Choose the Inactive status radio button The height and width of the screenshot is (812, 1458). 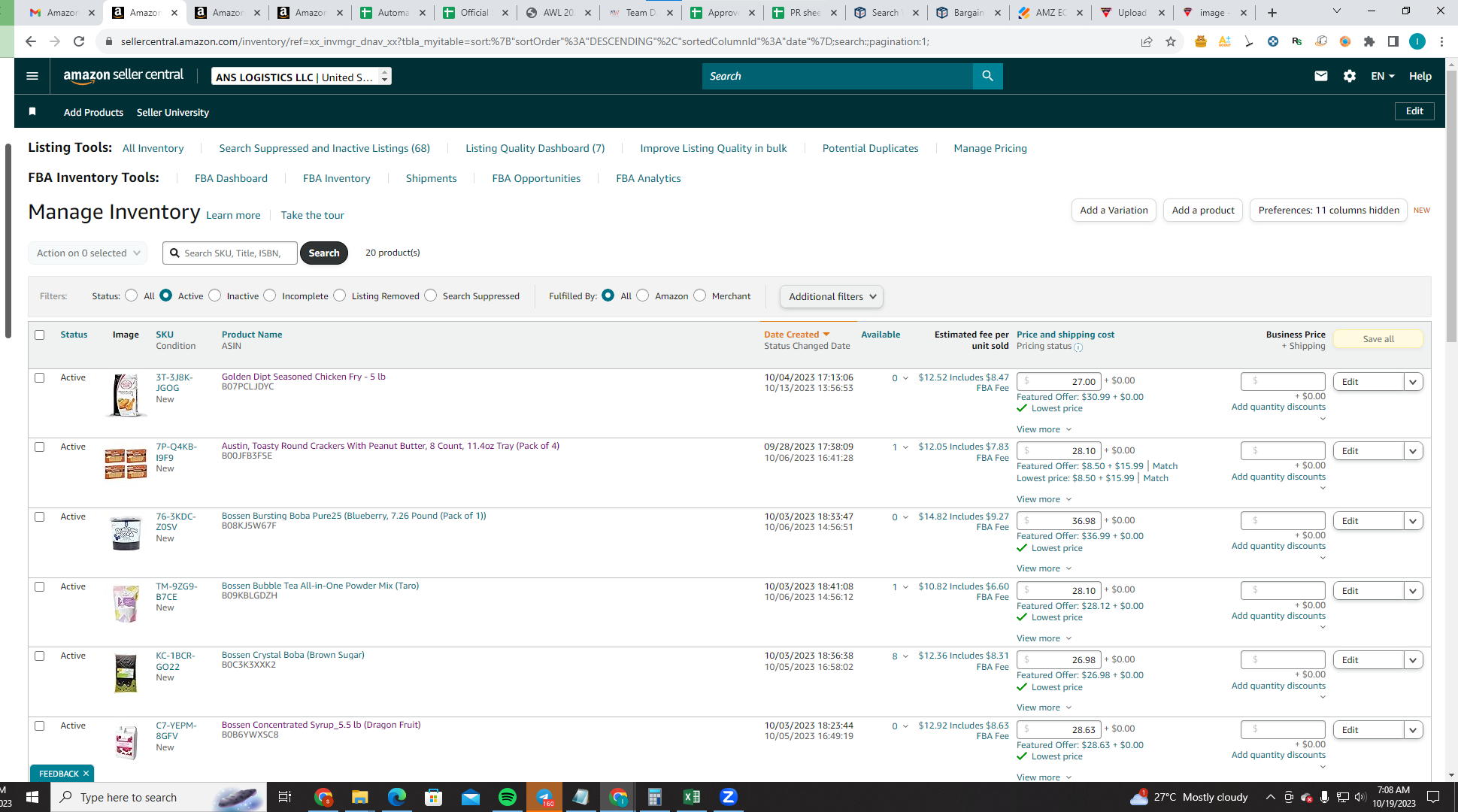[215, 295]
